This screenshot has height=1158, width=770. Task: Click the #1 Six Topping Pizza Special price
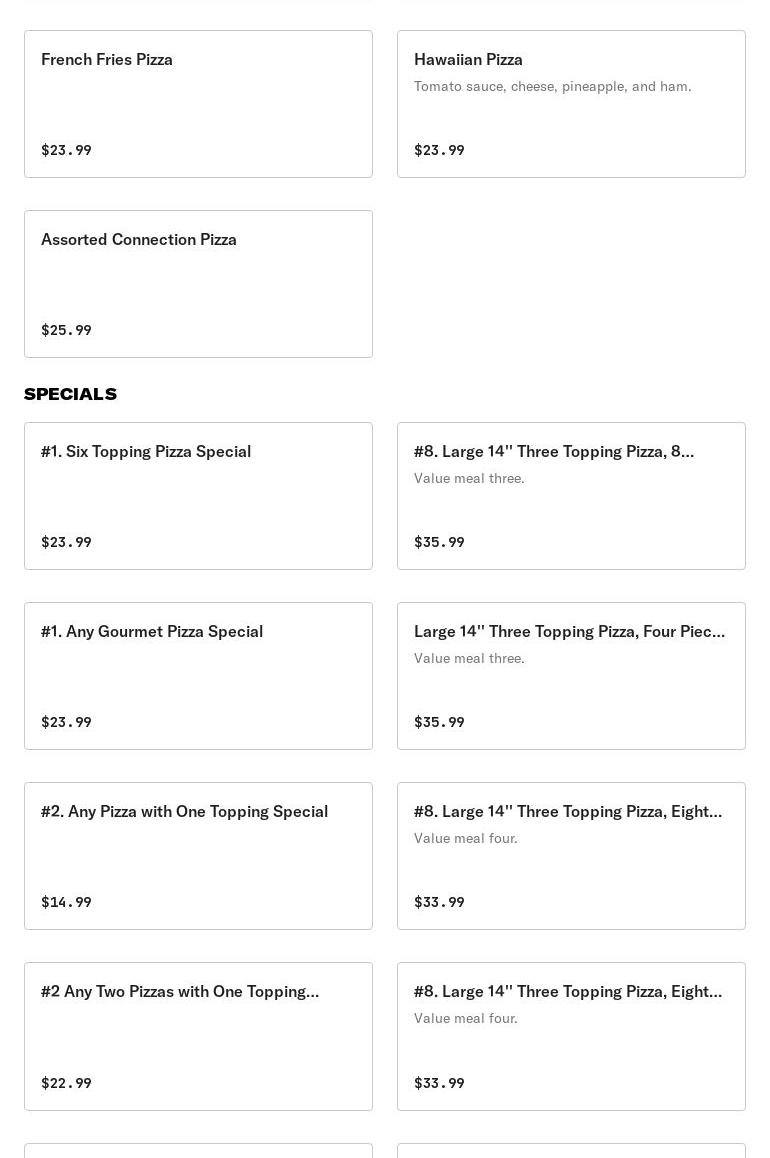click(66, 542)
